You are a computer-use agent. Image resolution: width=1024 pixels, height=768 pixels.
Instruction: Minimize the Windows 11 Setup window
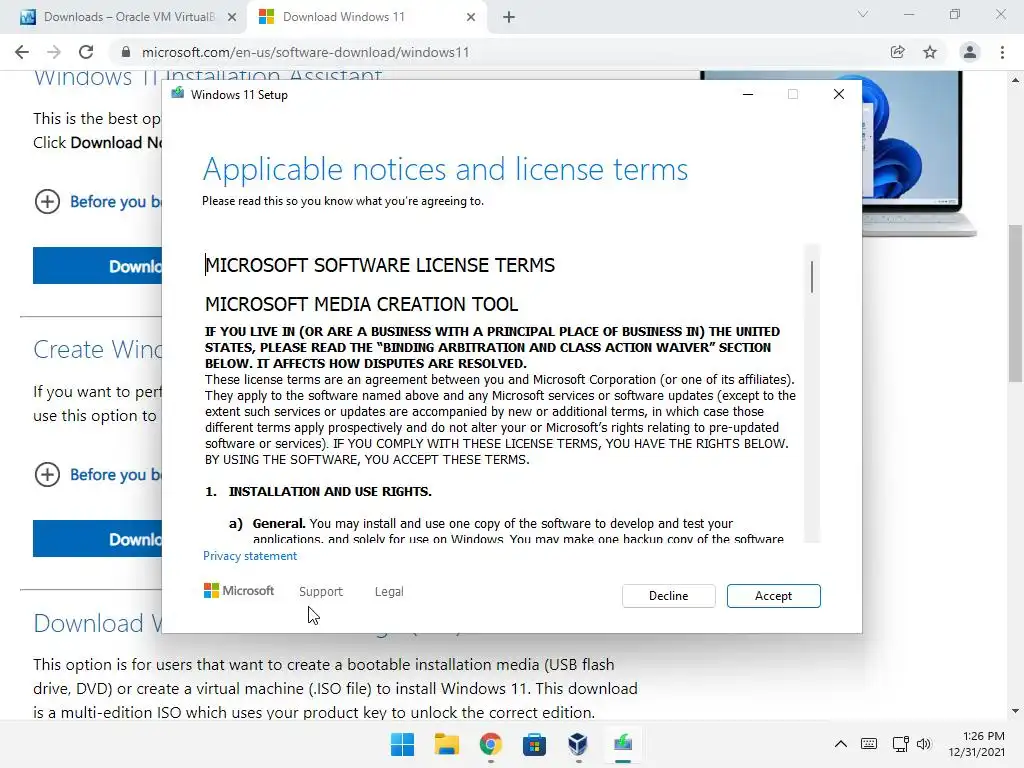point(748,94)
